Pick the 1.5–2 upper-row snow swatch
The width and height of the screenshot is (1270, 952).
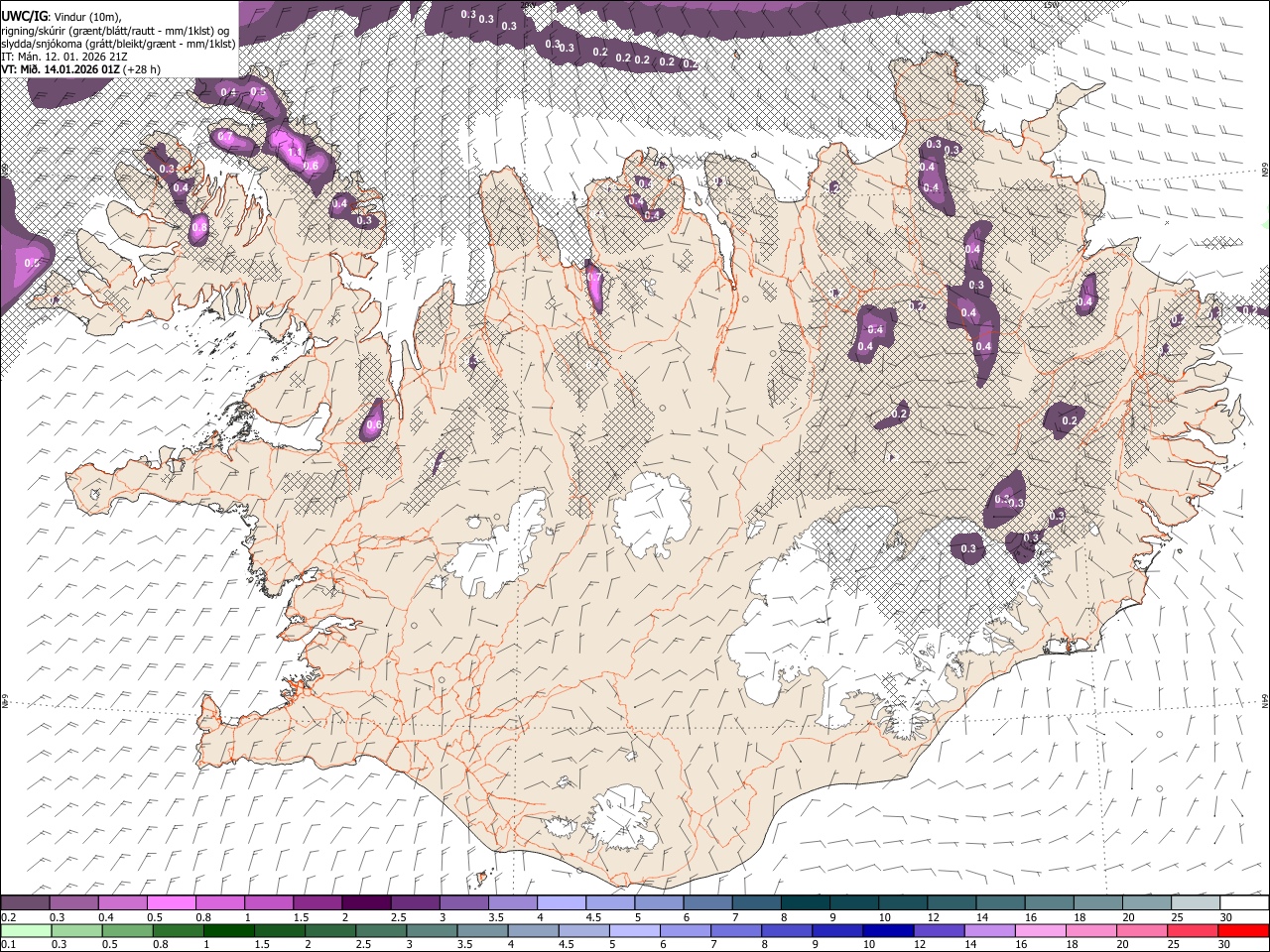pos(317,903)
